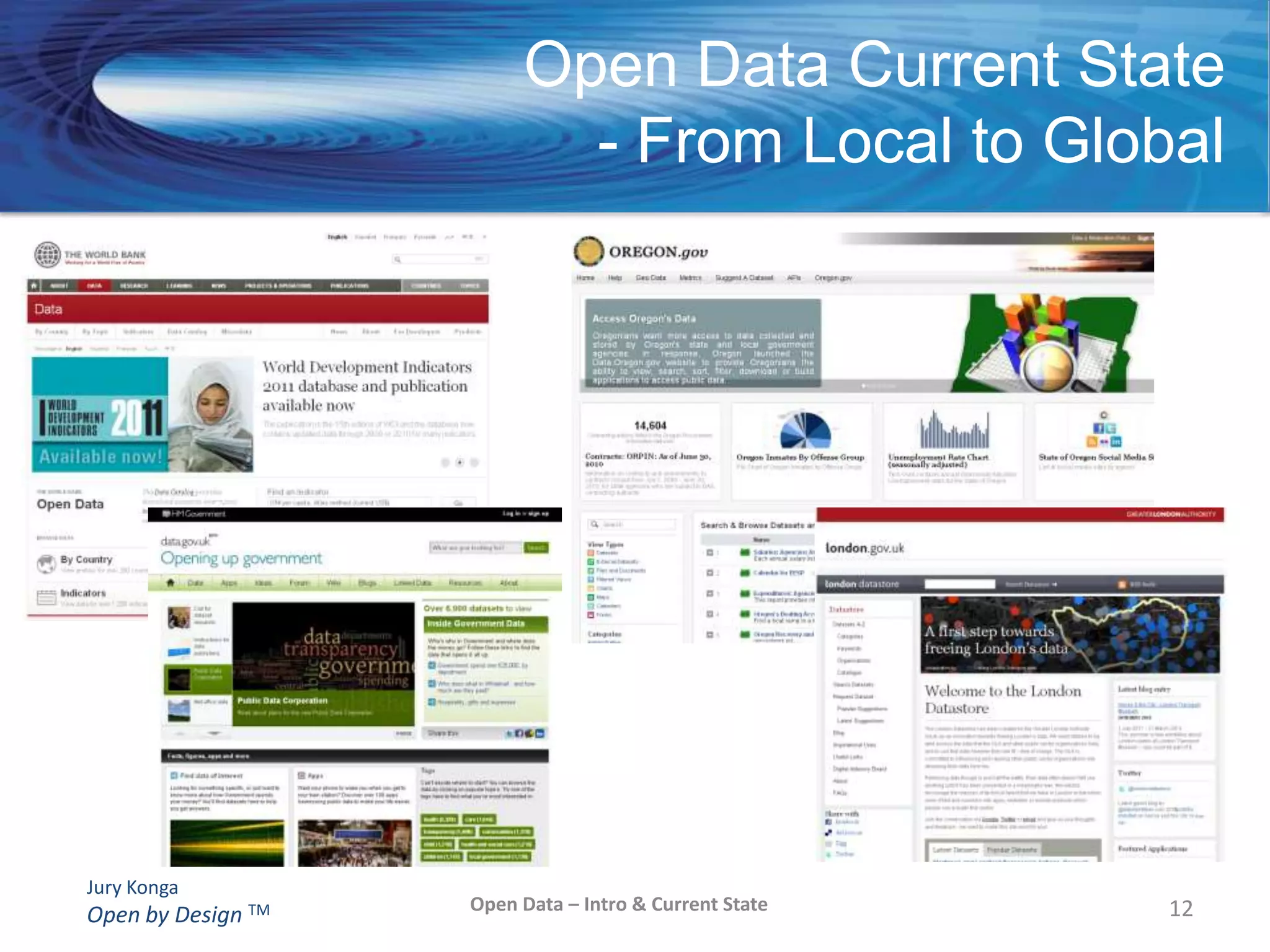The image size is (1270, 952).
Task: Select the Apps menu on data.gov.uk
Action: point(229,583)
